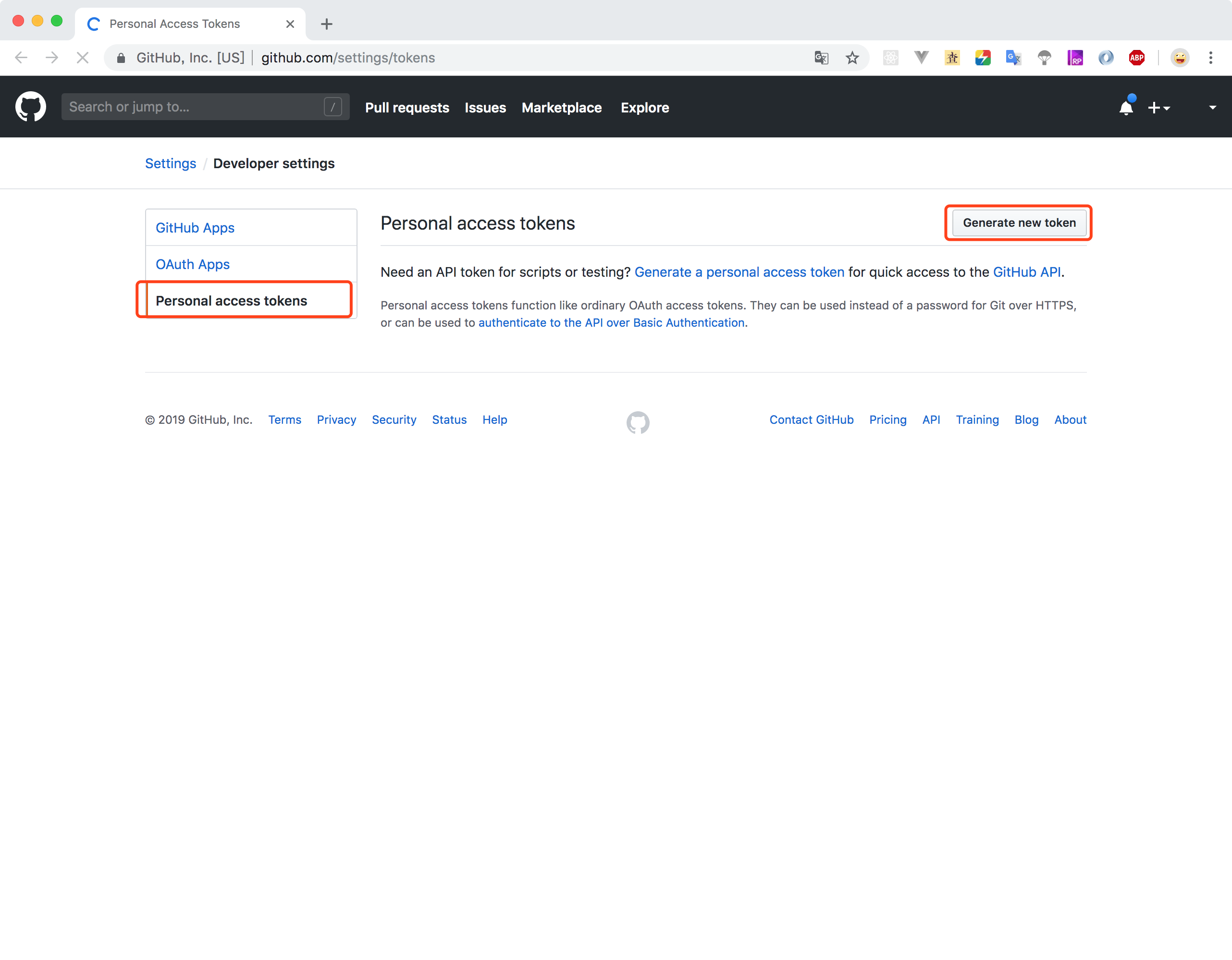Click the padlock site info icon
Screen dimensions: 1232x960
[121, 58]
